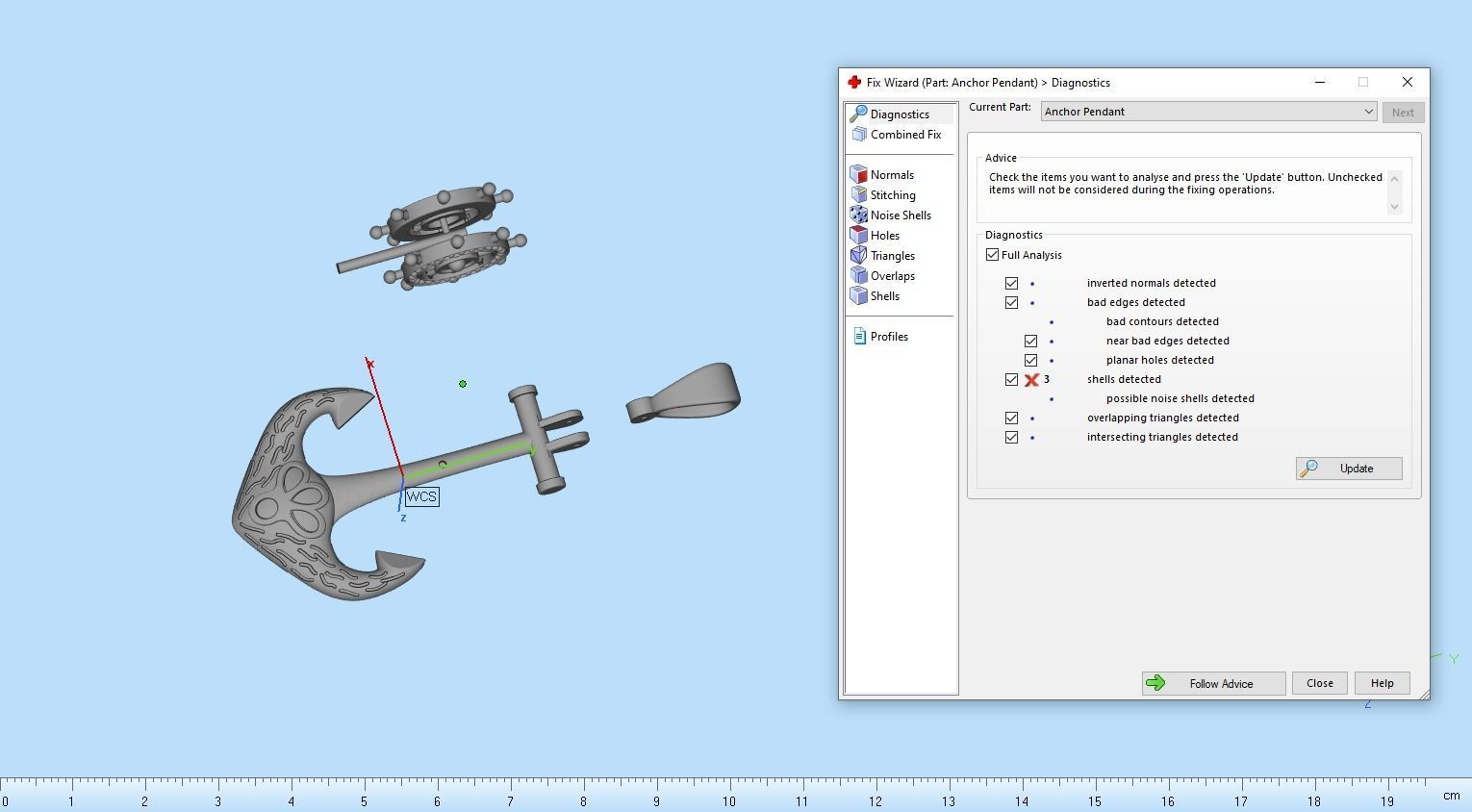Toggle the Full Analysis checkbox
The height and width of the screenshot is (812, 1472).
(993, 255)
